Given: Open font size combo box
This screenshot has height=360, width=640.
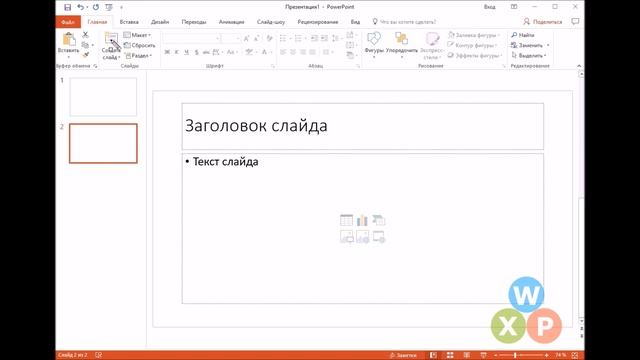Looking at the screenshot, I should coord(231,38).
